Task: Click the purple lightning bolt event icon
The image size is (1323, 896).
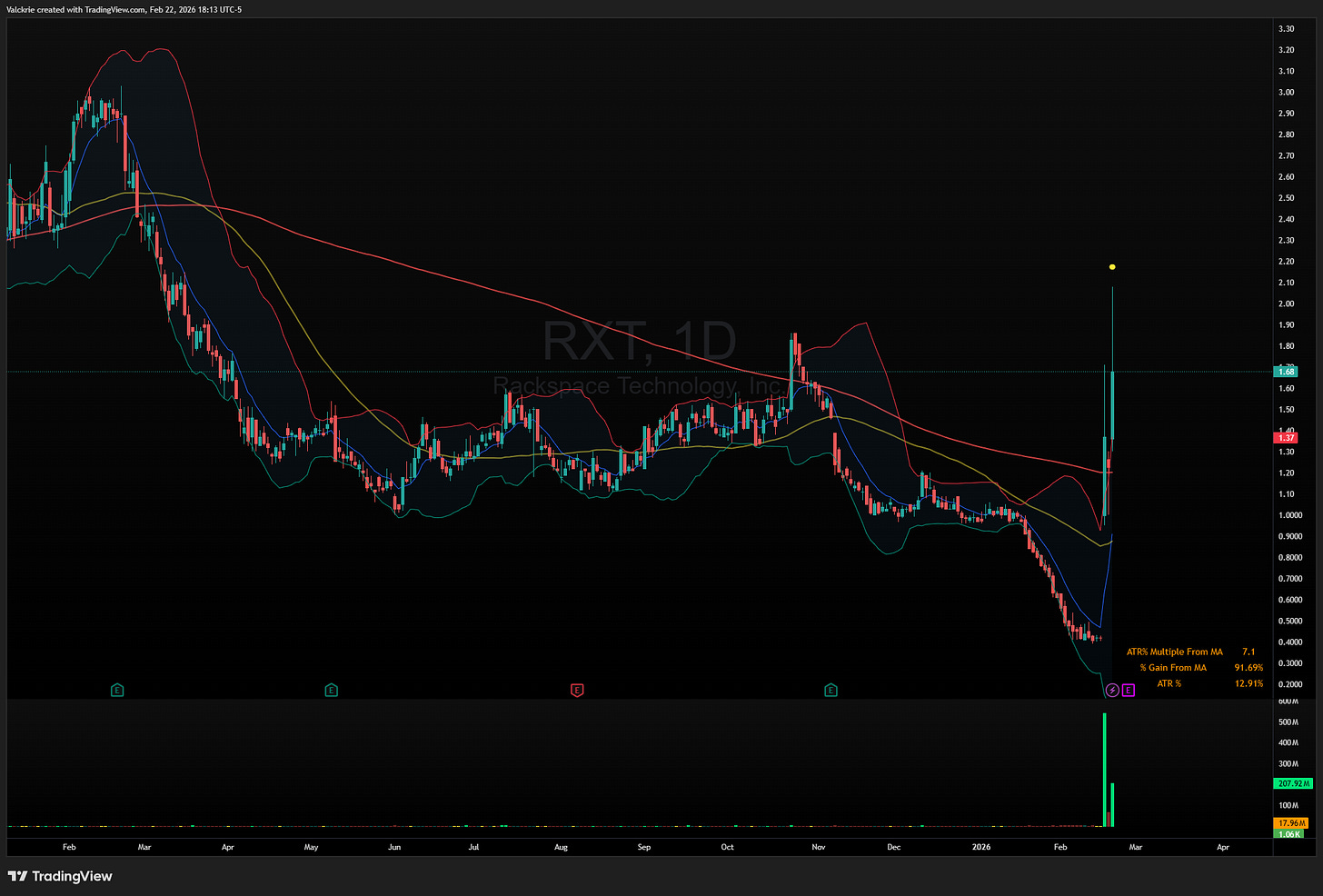Action: click(x=1112, y=691)
